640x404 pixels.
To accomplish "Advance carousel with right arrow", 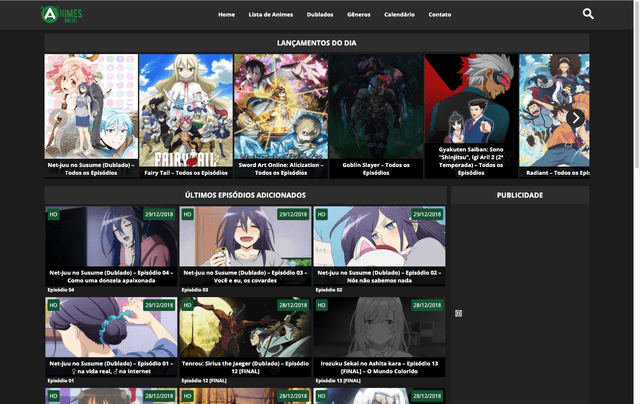I will pos(576,118).
